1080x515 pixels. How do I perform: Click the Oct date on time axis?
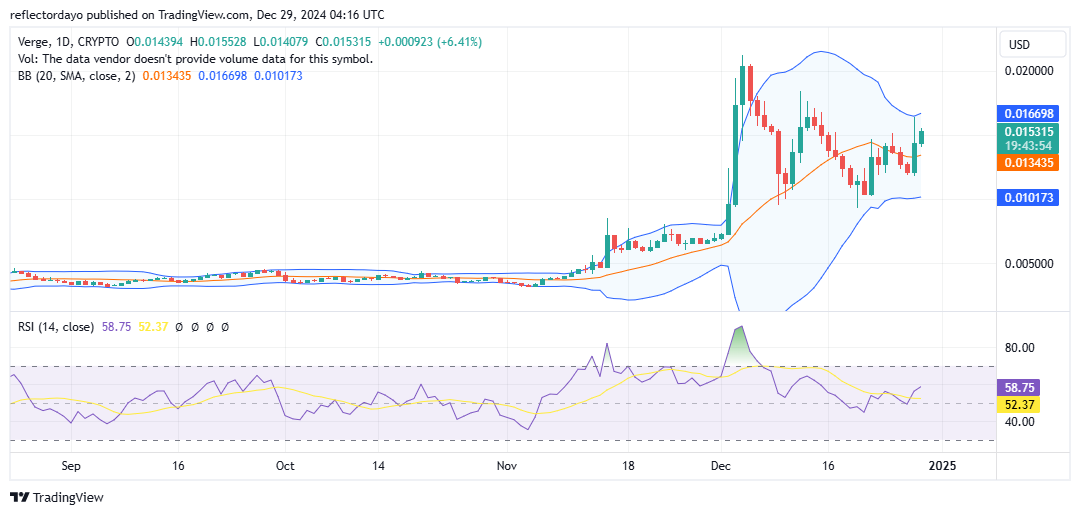point(284,465)
